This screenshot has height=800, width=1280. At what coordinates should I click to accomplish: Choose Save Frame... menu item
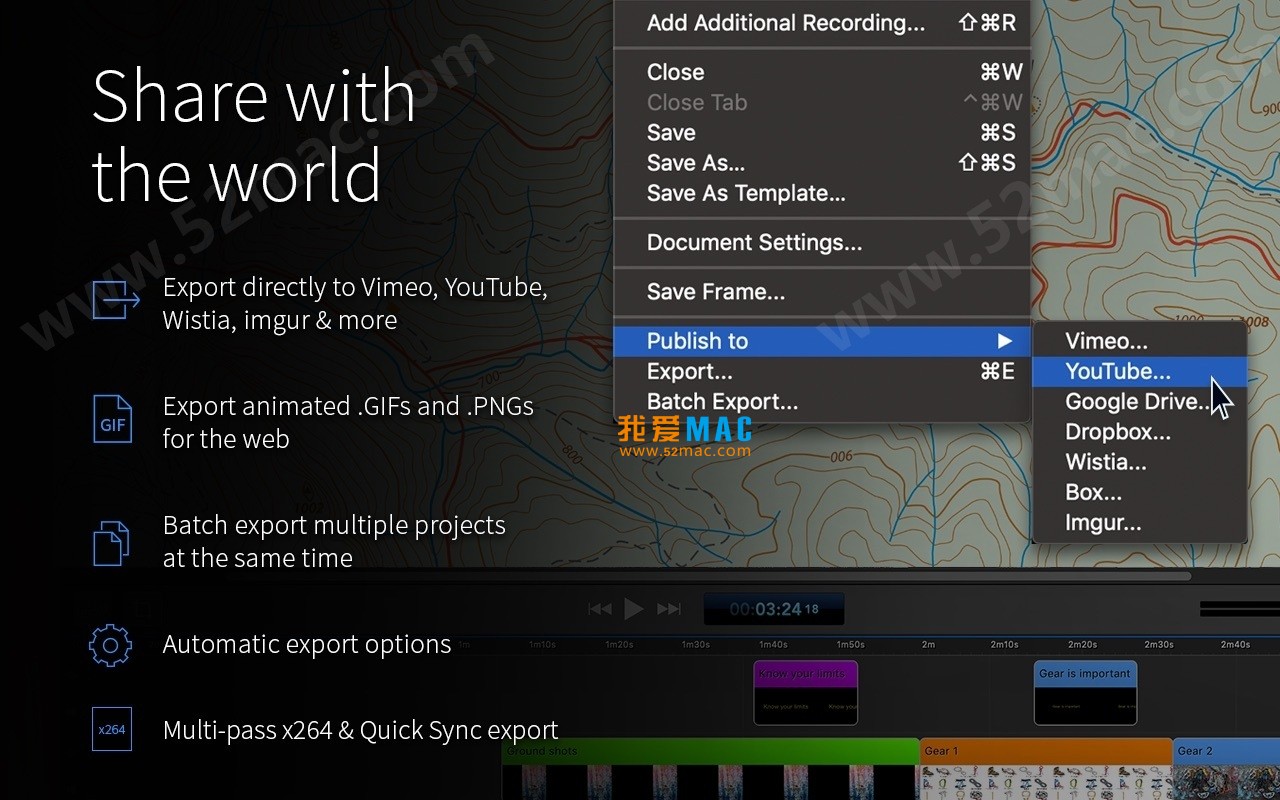822,292
